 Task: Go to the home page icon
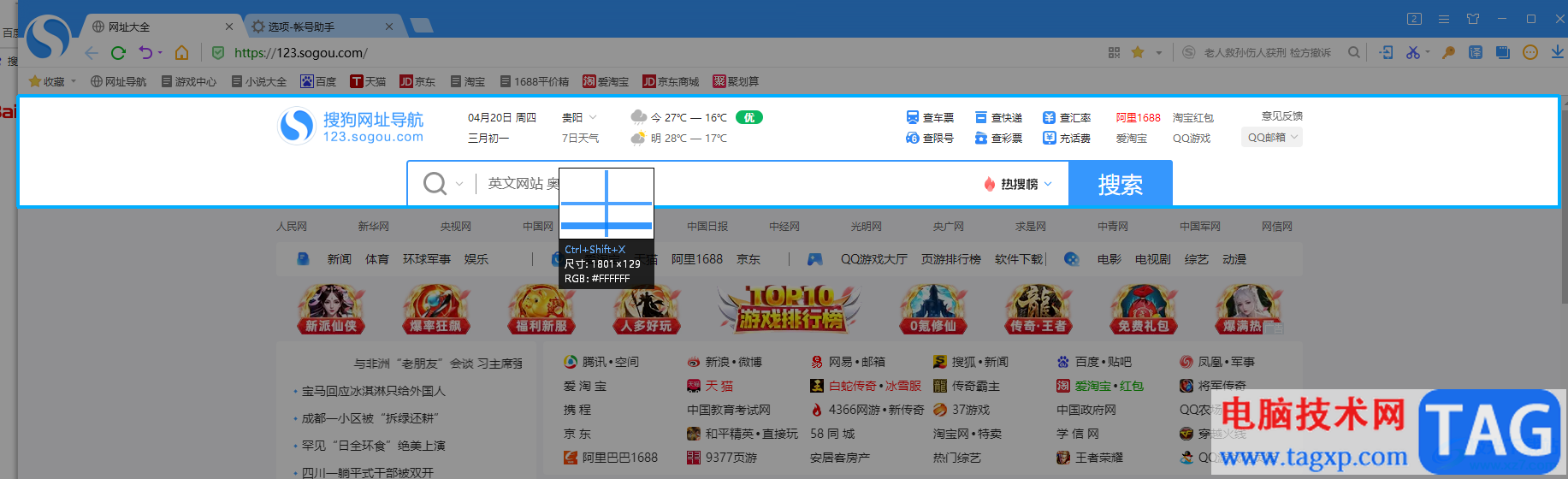click(x=181, y=53)
